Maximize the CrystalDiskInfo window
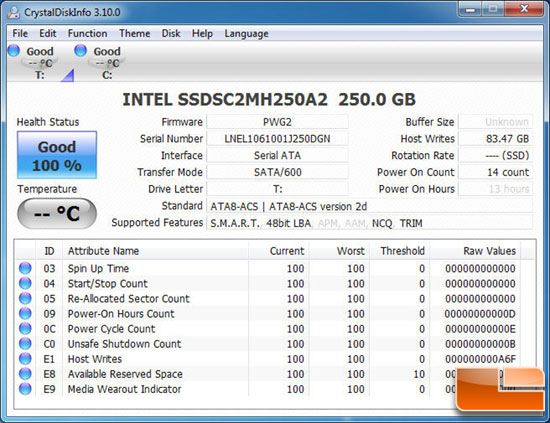 coord(493,9)
